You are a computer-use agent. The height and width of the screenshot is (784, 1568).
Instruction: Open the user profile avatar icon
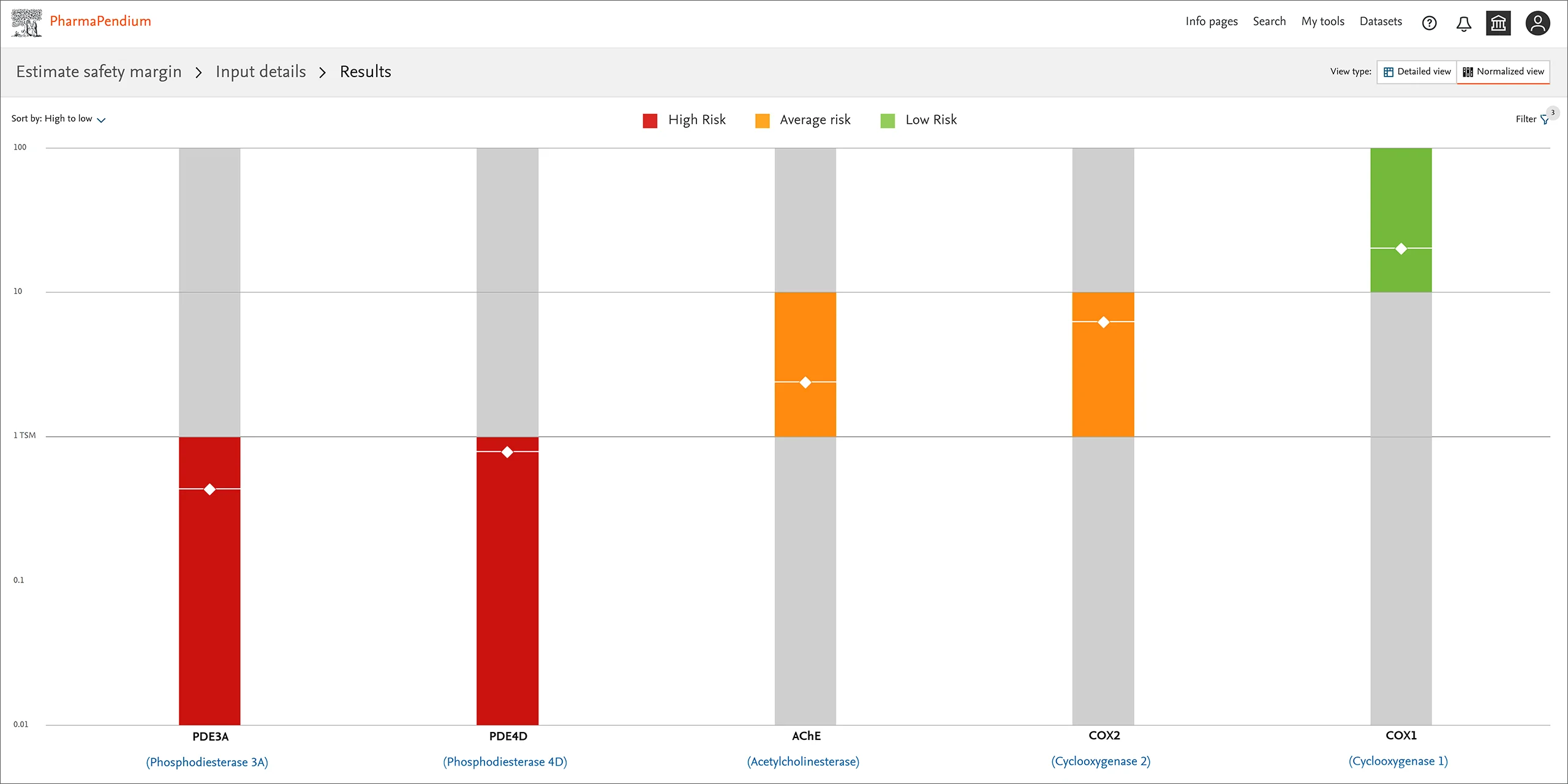tap(1537, 23)
